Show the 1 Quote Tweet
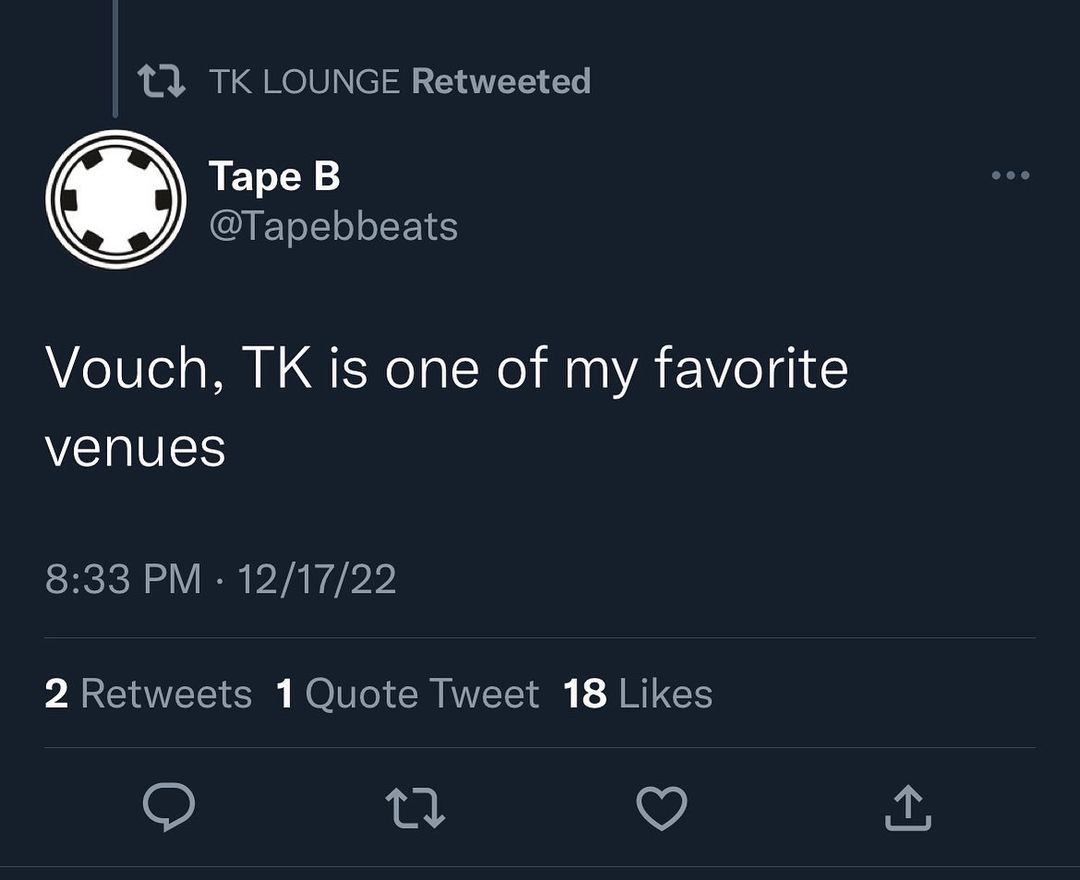Screen dimensions: 1080x880 pyautogui.click(x=407, y=693)
